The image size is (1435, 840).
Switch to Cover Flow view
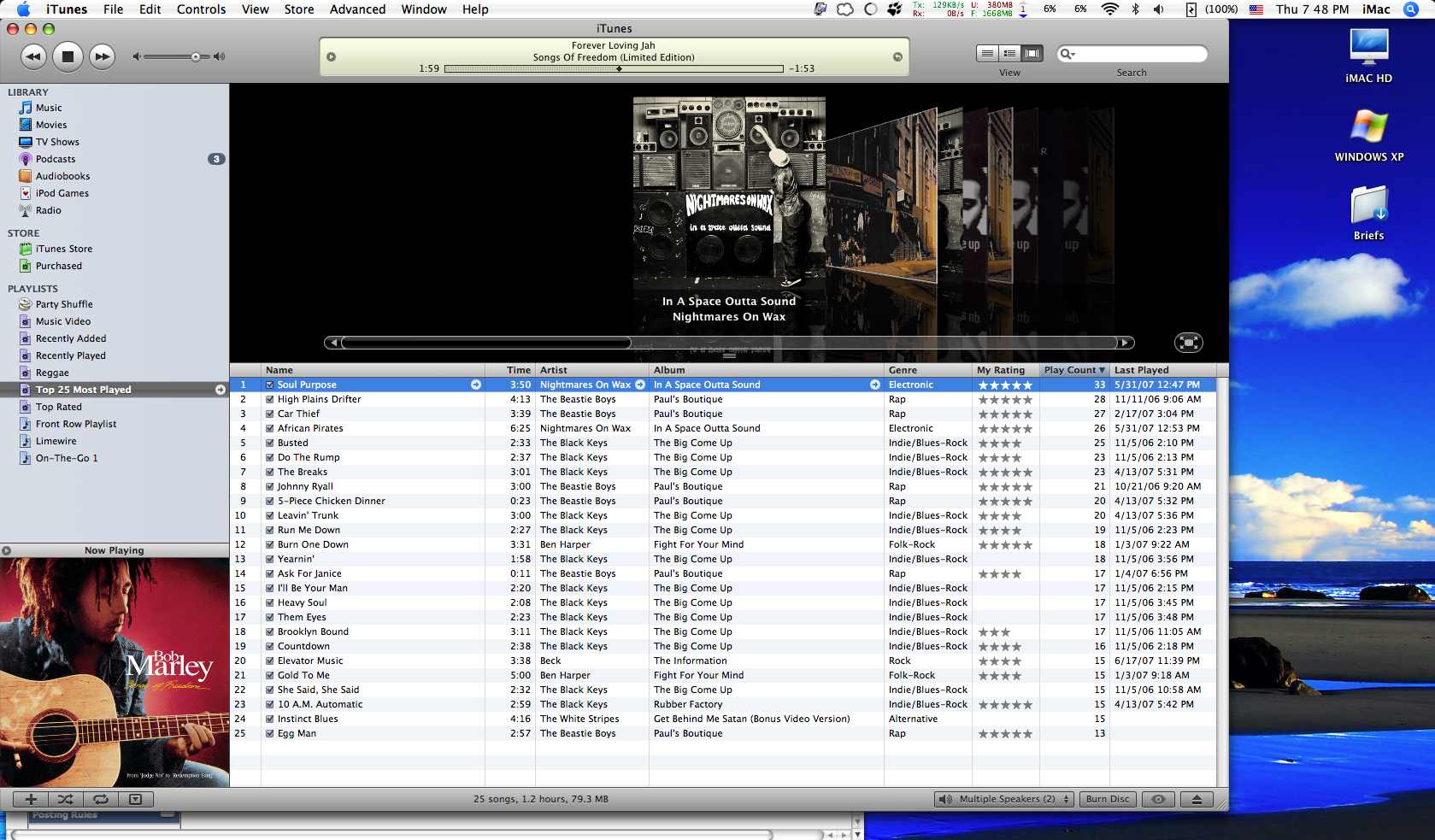[1032, 53]
